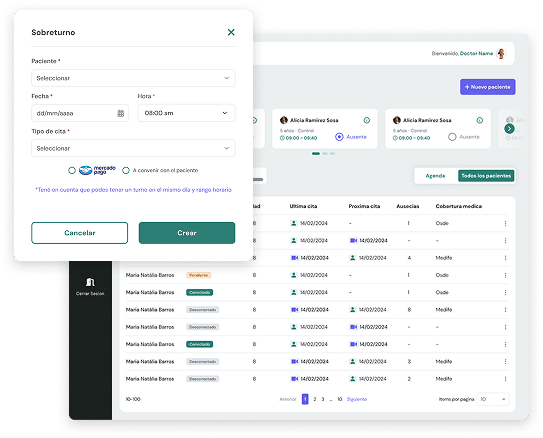The image size is (543, 438).
Task: Go to pagination page 1
Action: pos(305,399)
